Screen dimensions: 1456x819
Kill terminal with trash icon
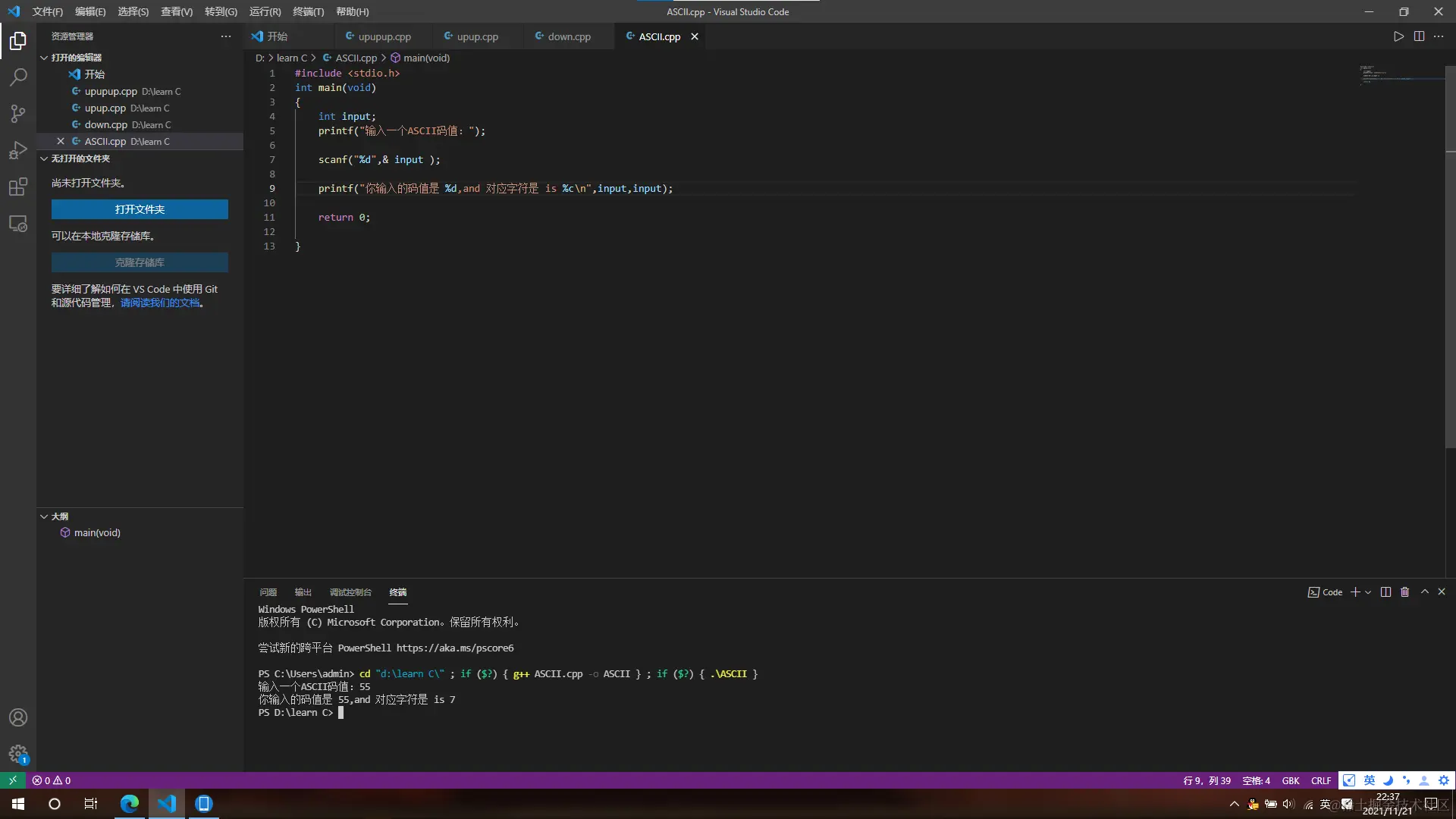click(x=1404, y=592)
